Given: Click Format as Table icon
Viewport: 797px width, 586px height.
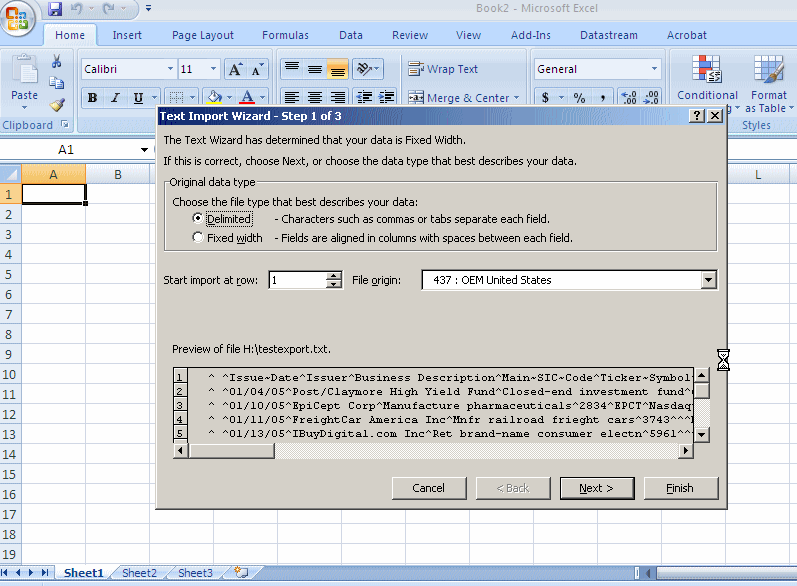Looking at the screenshot, I should (769, 69).
